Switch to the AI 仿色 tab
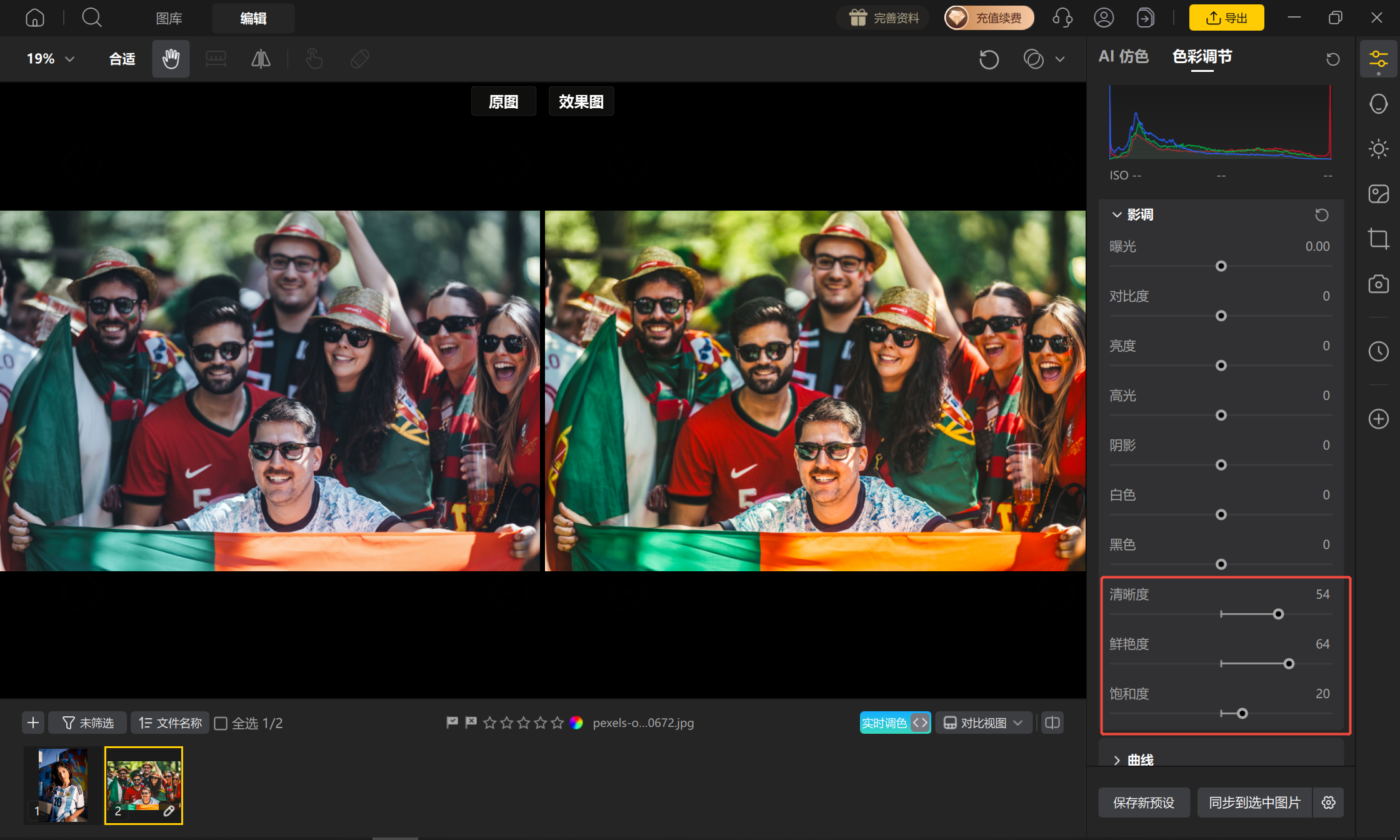The image size is (1400, 840). (x=1123, y=56)
